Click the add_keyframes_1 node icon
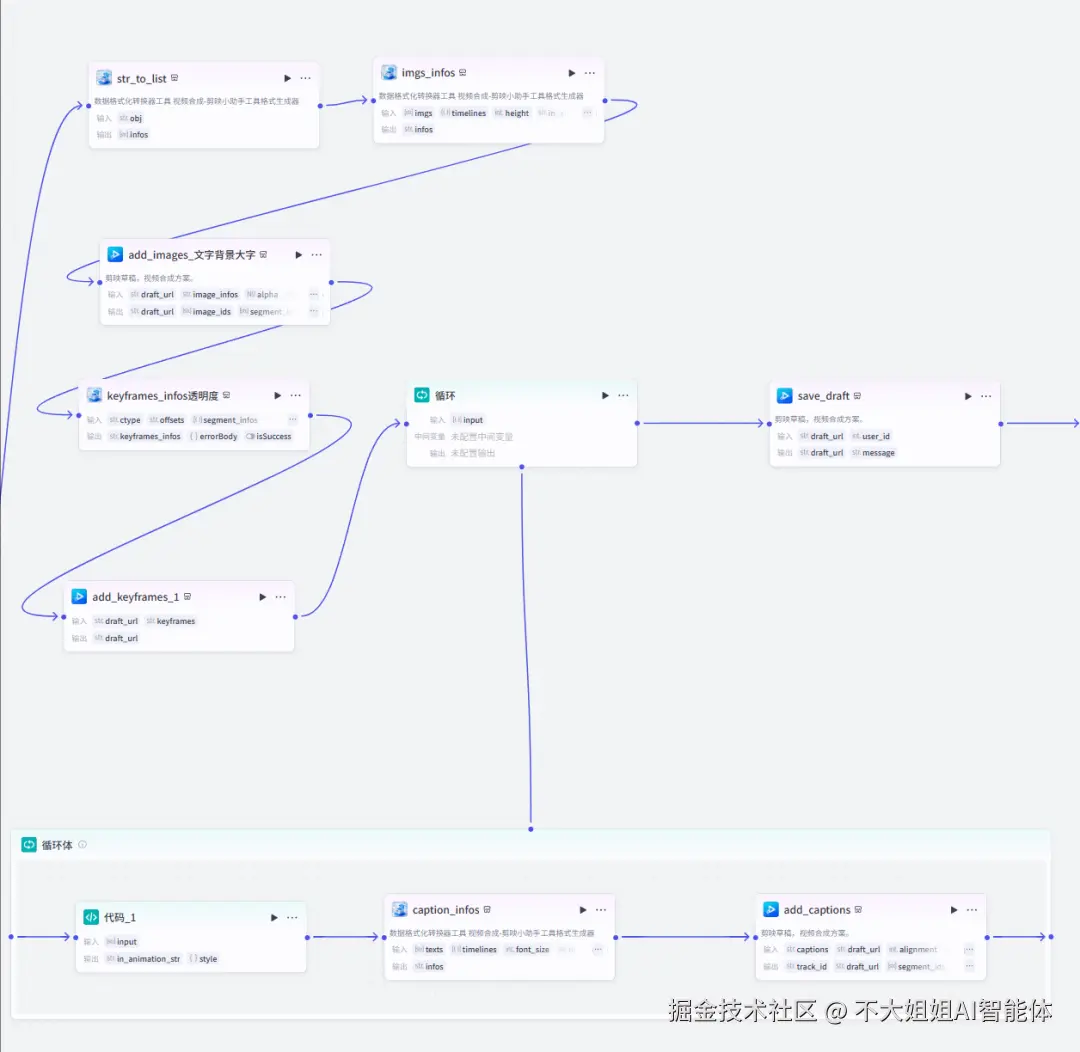Screen dimensions: 1080x1052 click(x=79, y=596)
